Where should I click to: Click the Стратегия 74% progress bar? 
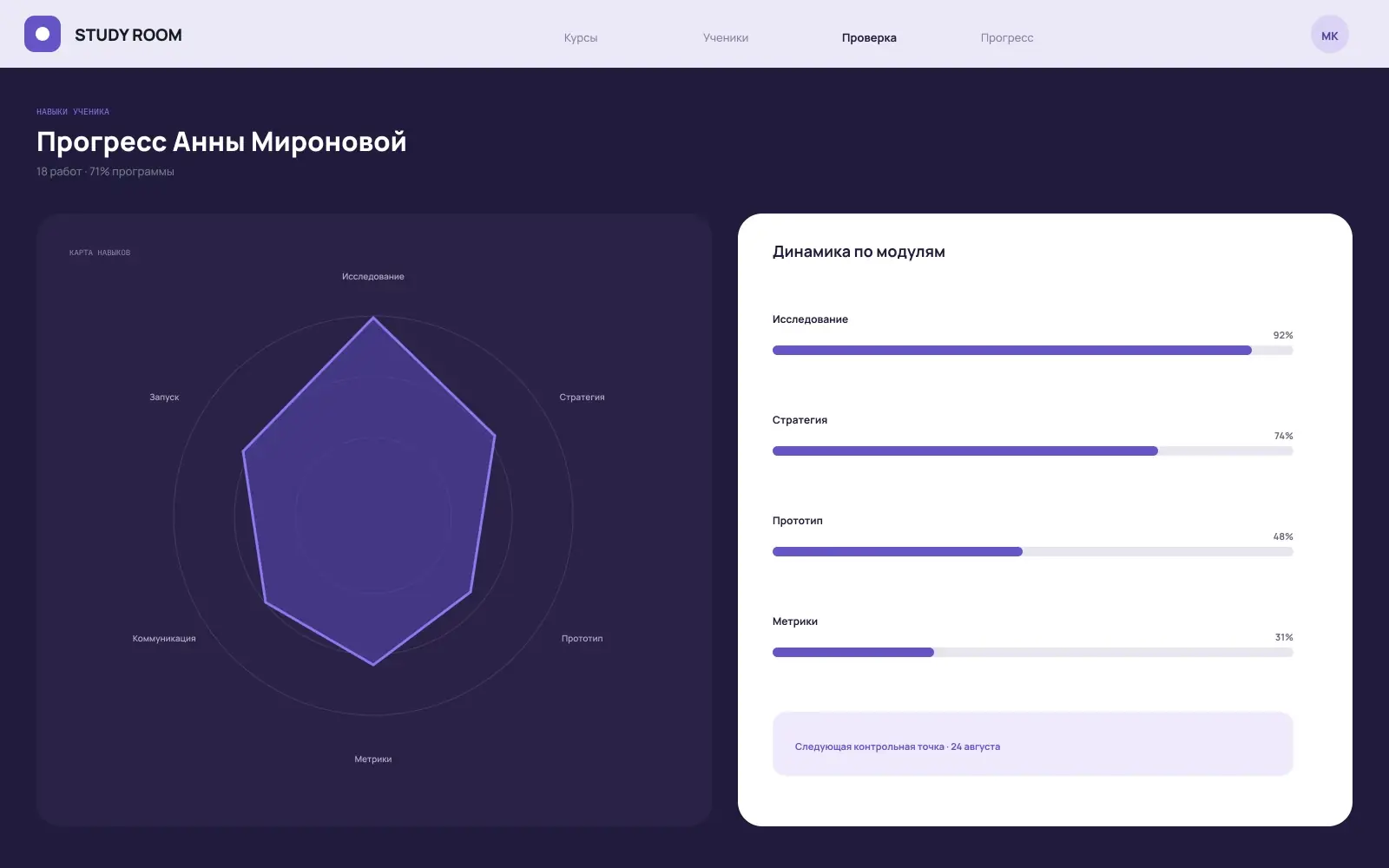pos(1032,451)
